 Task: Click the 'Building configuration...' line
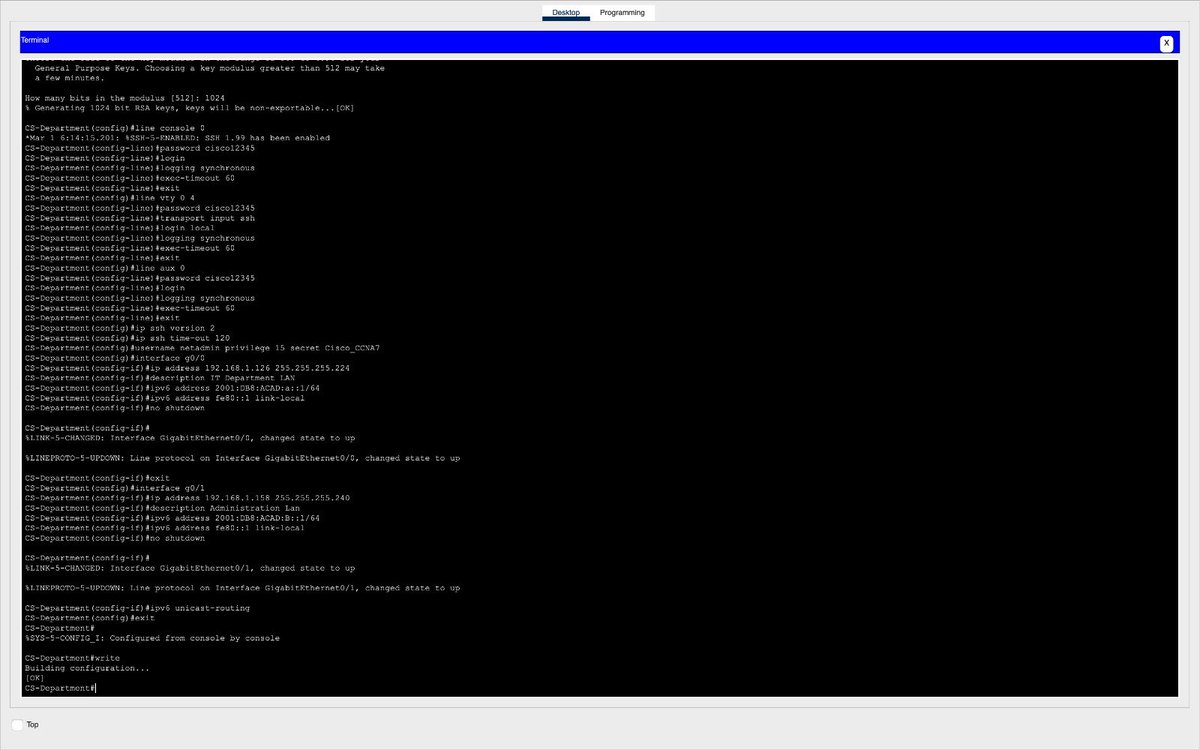(x=87, y=668)
